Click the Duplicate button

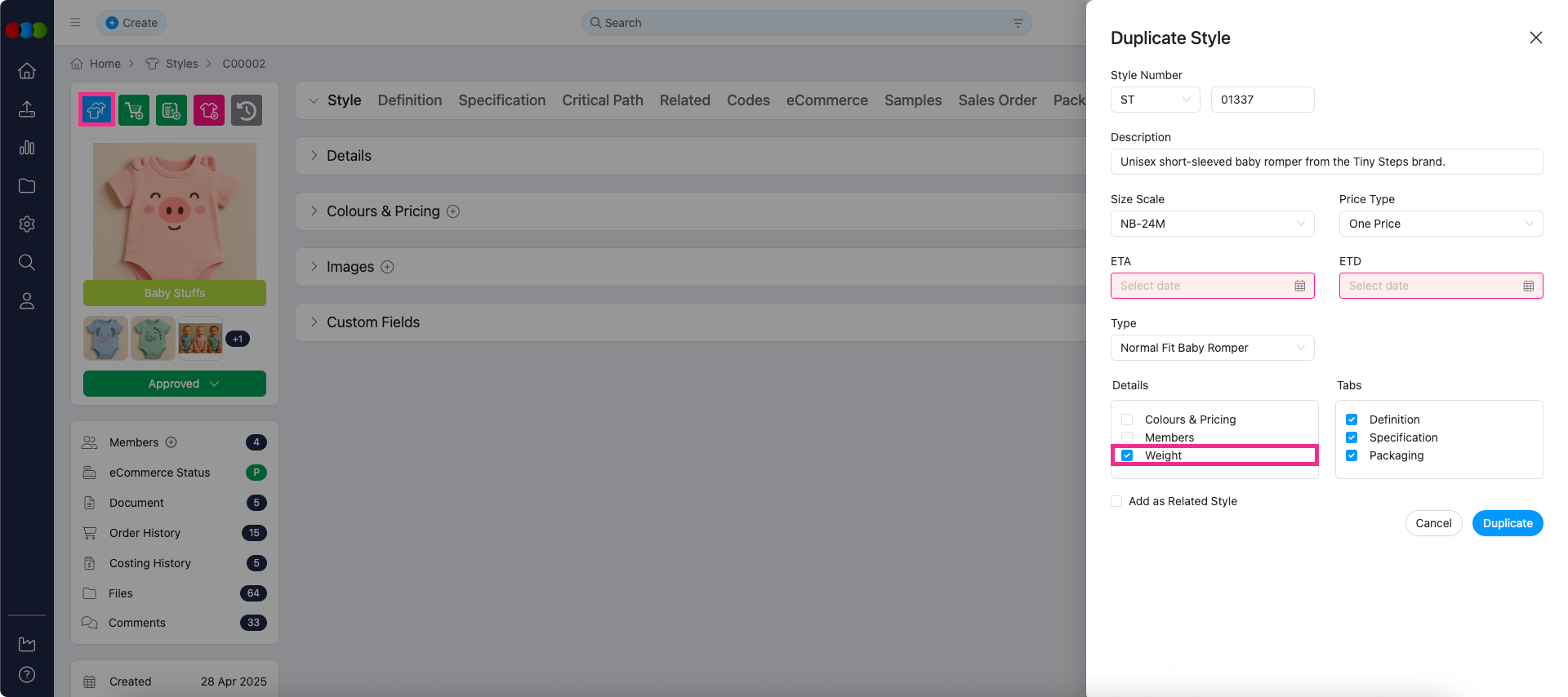tap(1507, 523)
